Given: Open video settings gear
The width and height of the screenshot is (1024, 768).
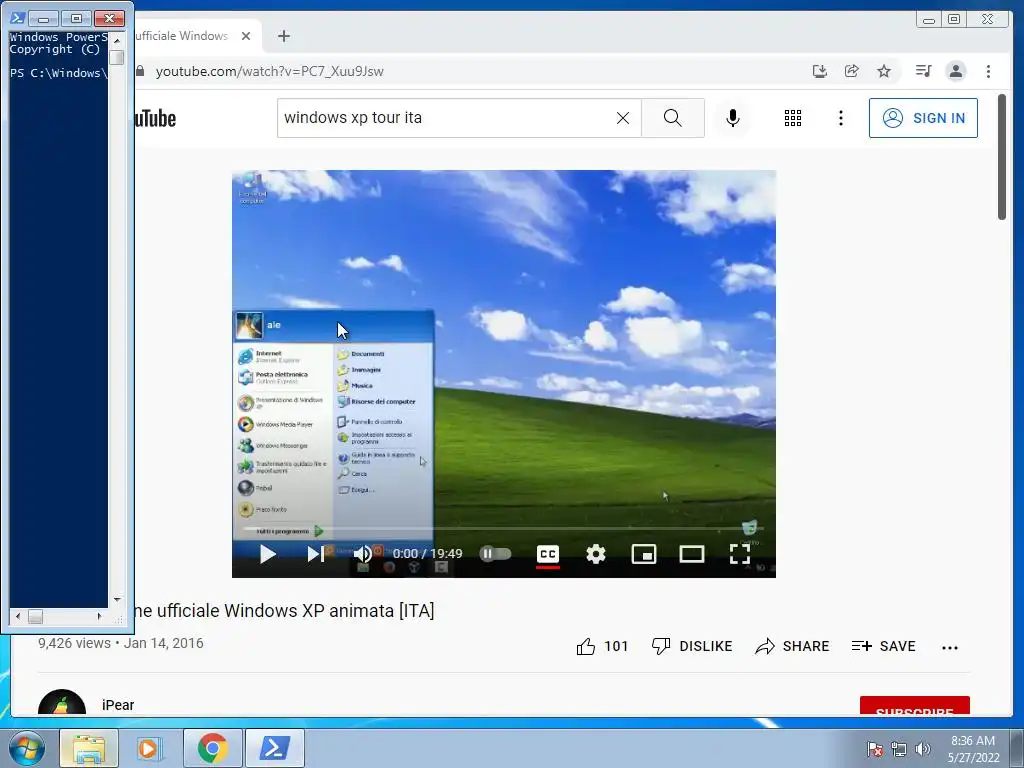Looking at the screenshot, I should coord(596,554).
